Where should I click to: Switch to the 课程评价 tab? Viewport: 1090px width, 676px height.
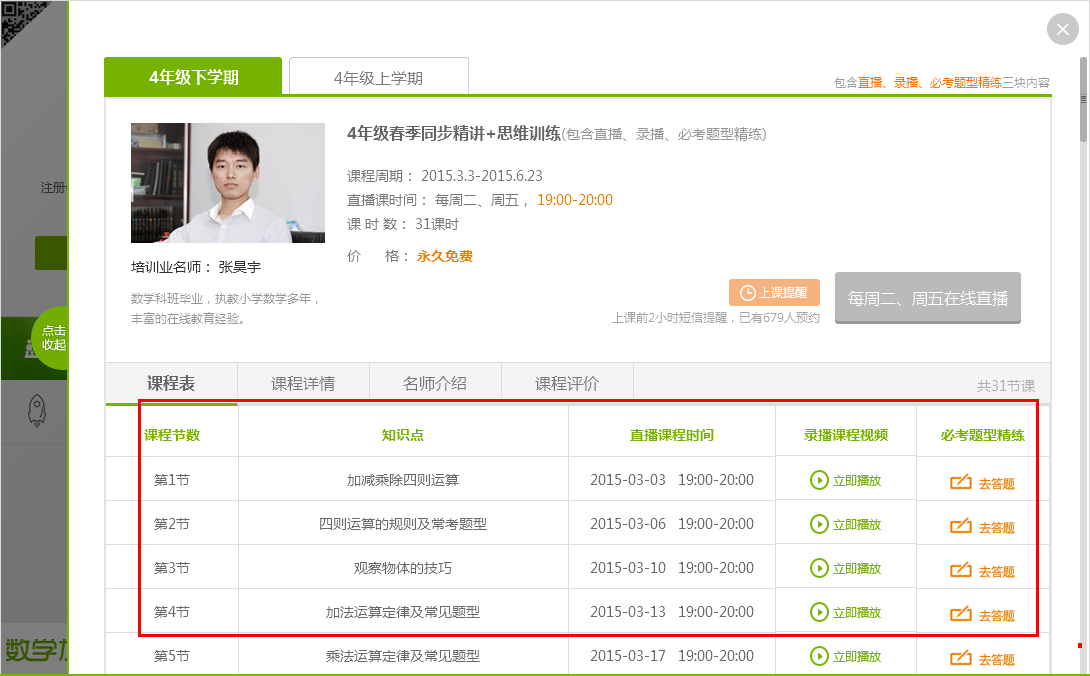point(567,381)
